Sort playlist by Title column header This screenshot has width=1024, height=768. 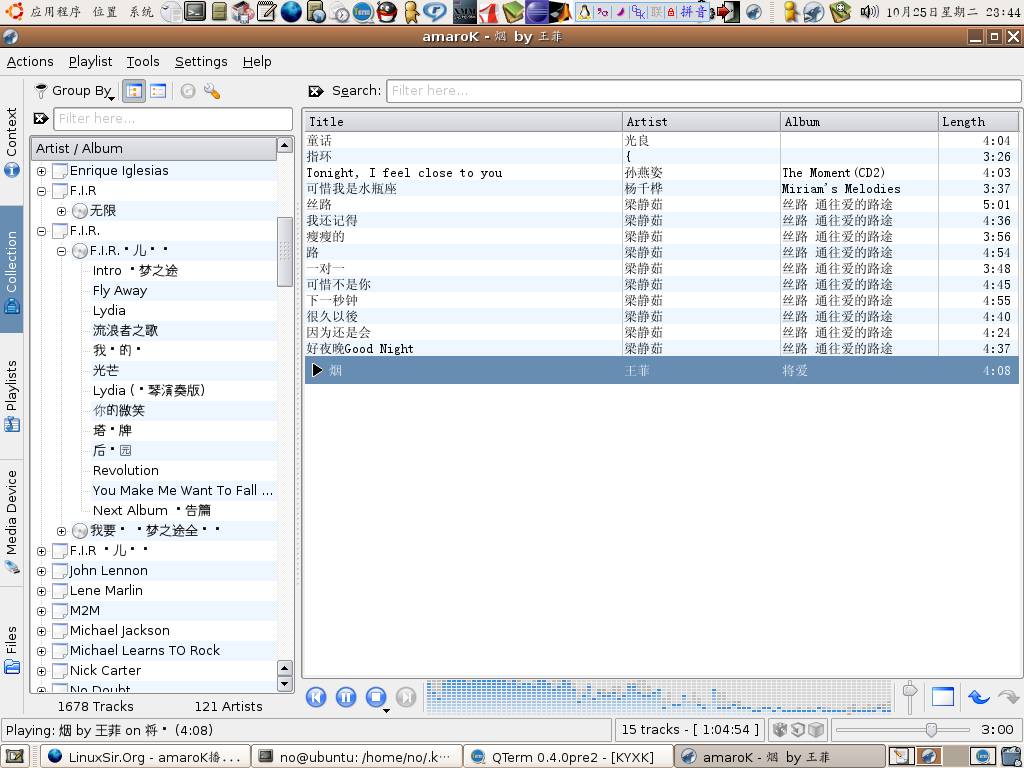463,121
